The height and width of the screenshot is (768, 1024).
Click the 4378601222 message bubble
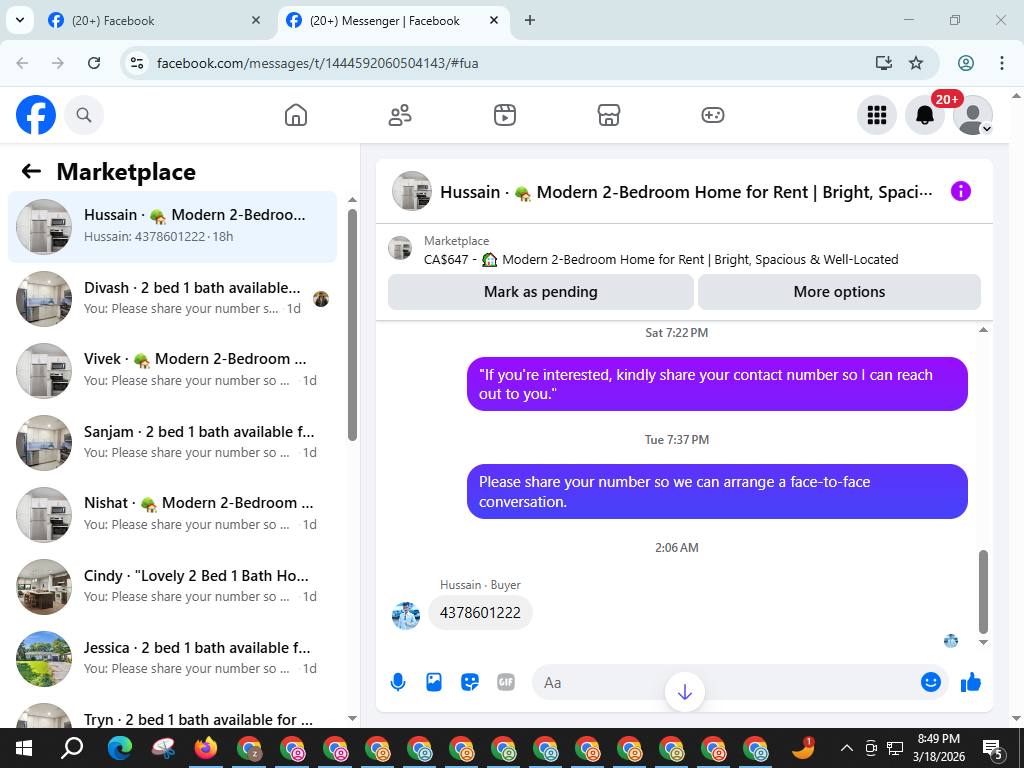[x=480, y=613]
